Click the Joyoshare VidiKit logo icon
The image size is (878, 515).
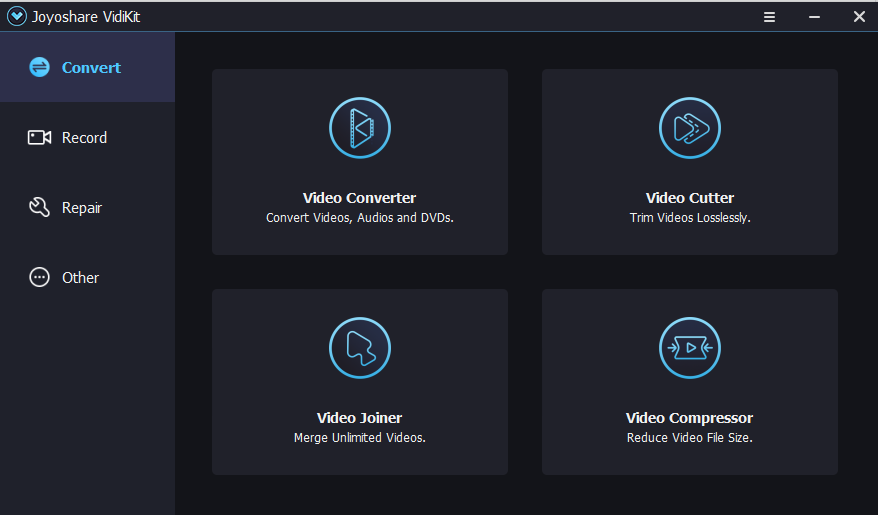(x=17, y=16)
